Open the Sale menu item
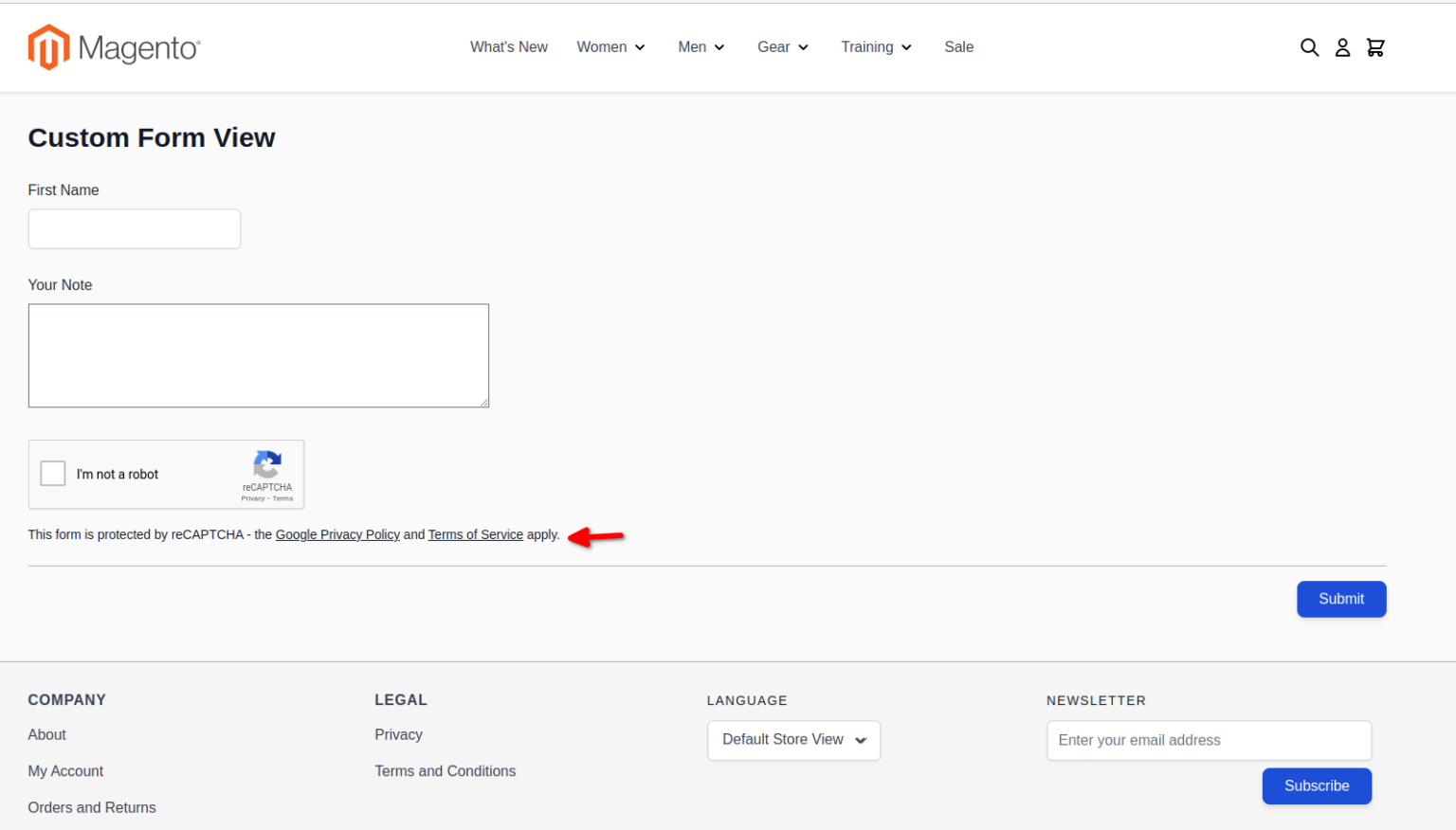The width and height of the screenshot is (1456, 830). [x=958, y=46]
